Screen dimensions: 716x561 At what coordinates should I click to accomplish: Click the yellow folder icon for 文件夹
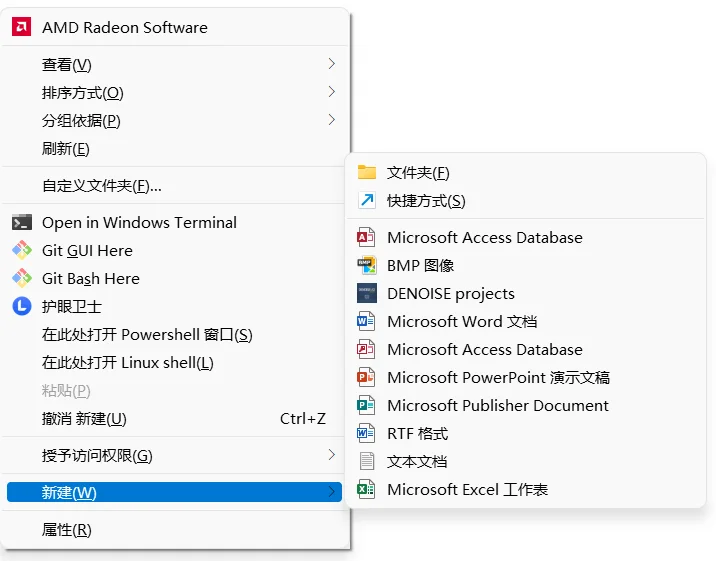pyautogui.click(x=367, y=172)
